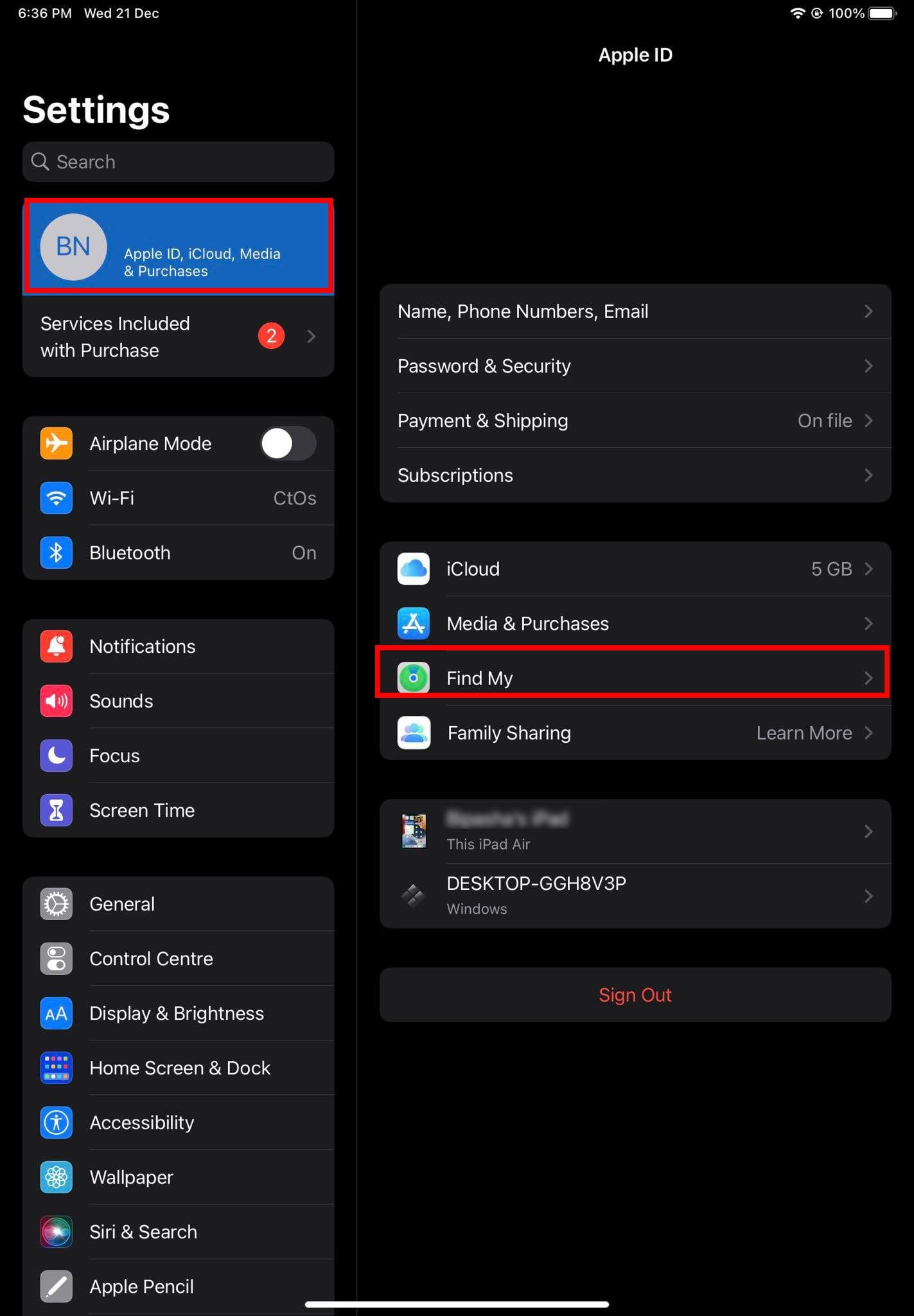Tap the Media & Purchases App Store icon
914x1316 pixels.
414,623
